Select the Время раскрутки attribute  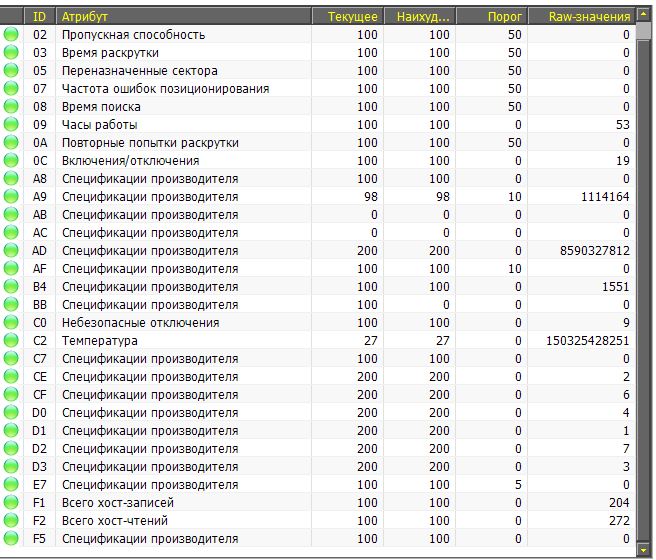click(x=110, y=53)
